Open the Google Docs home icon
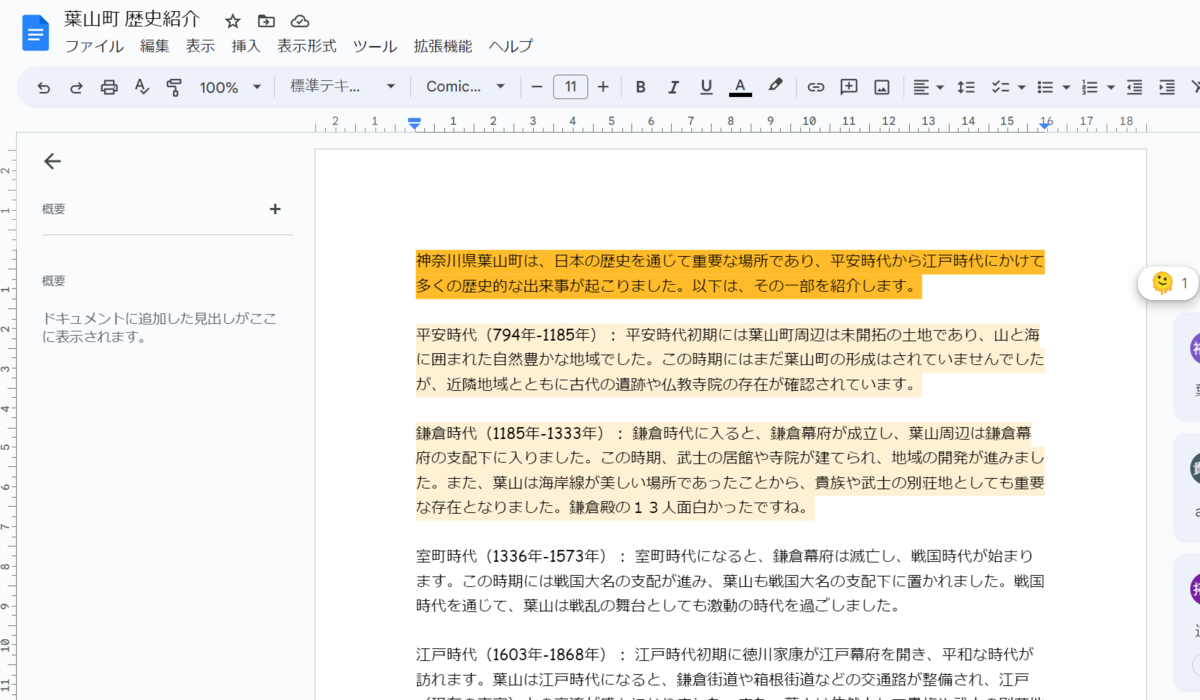Screen dimensions: 1200x700 click(x=36, y=33)
